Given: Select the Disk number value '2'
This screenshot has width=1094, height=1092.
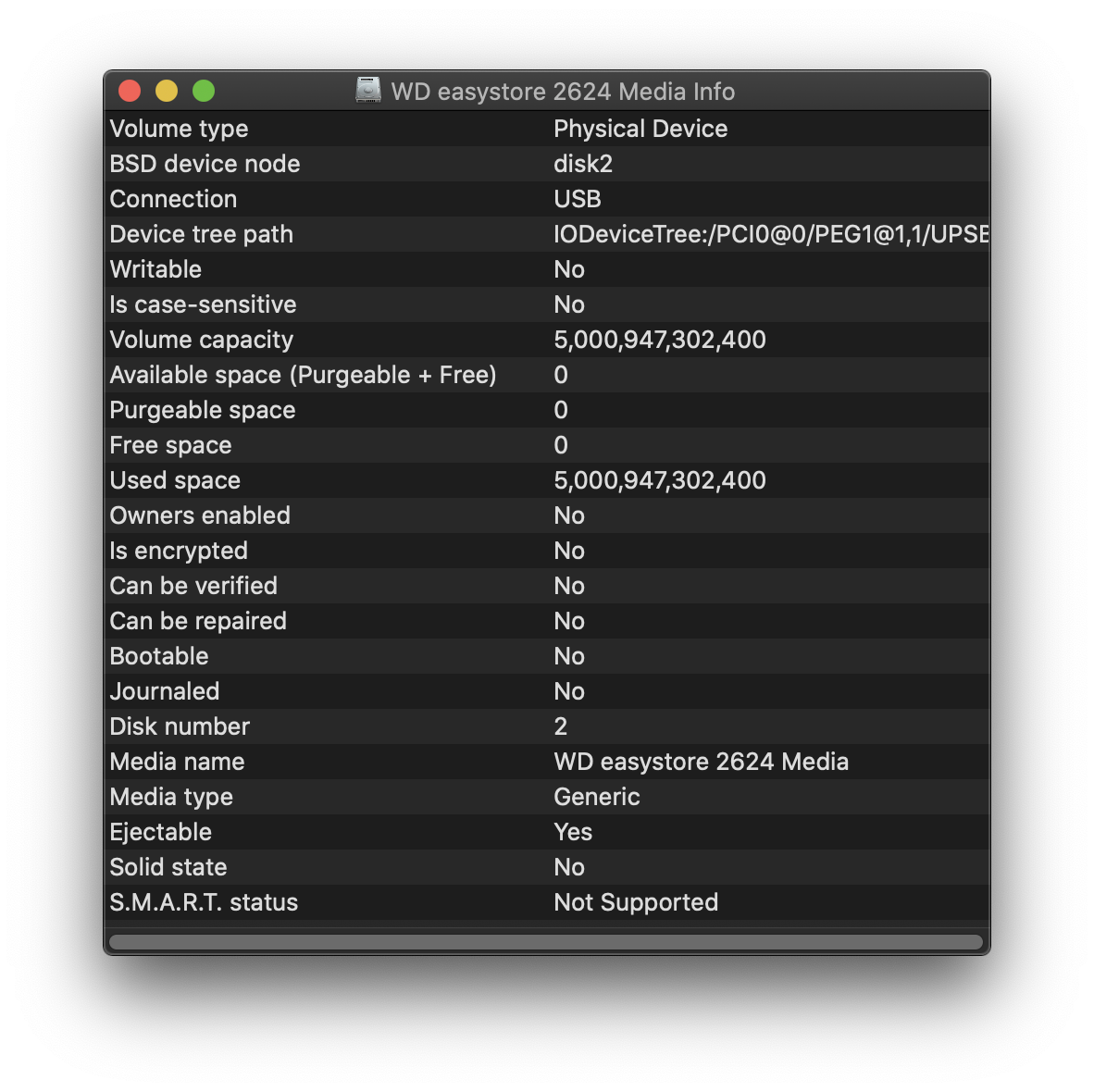Looking at the screenshot, I should click(x=560, y=727).
